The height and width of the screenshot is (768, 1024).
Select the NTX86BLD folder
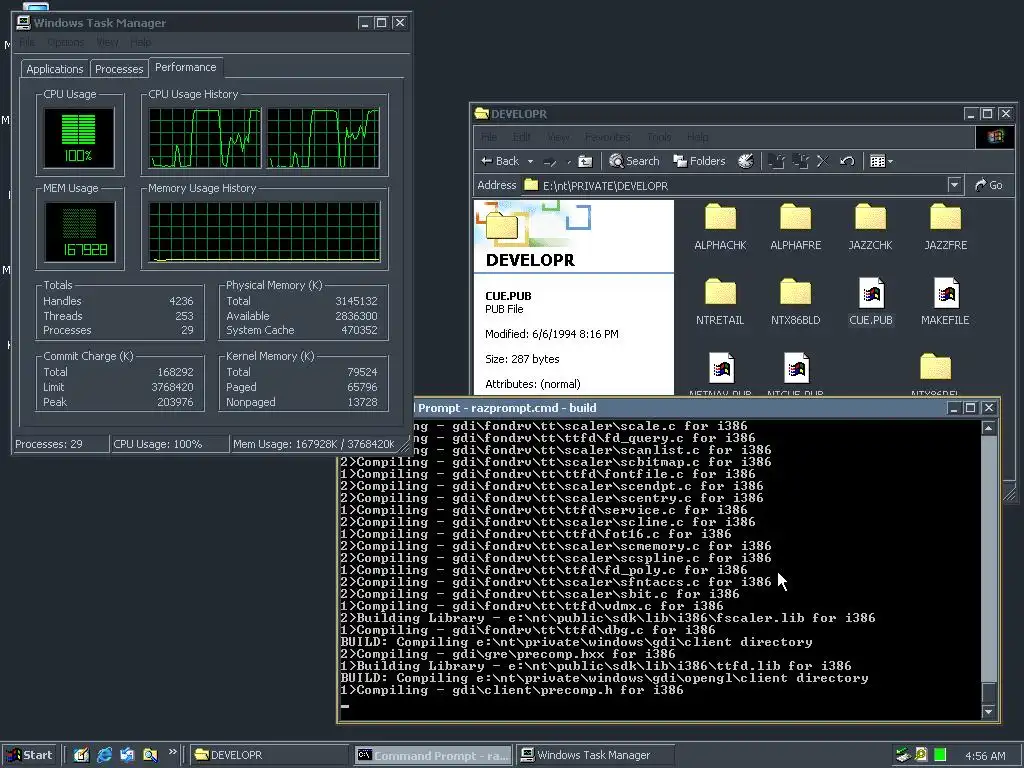click(795, 302)
